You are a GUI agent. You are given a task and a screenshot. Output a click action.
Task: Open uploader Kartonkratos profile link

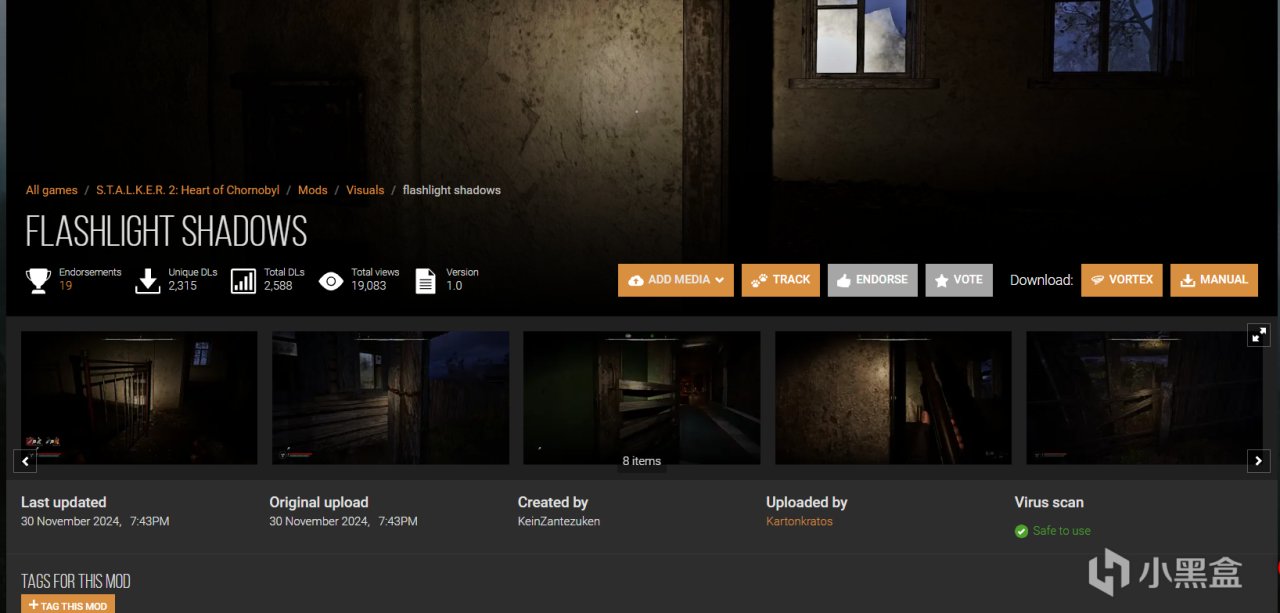799,522
